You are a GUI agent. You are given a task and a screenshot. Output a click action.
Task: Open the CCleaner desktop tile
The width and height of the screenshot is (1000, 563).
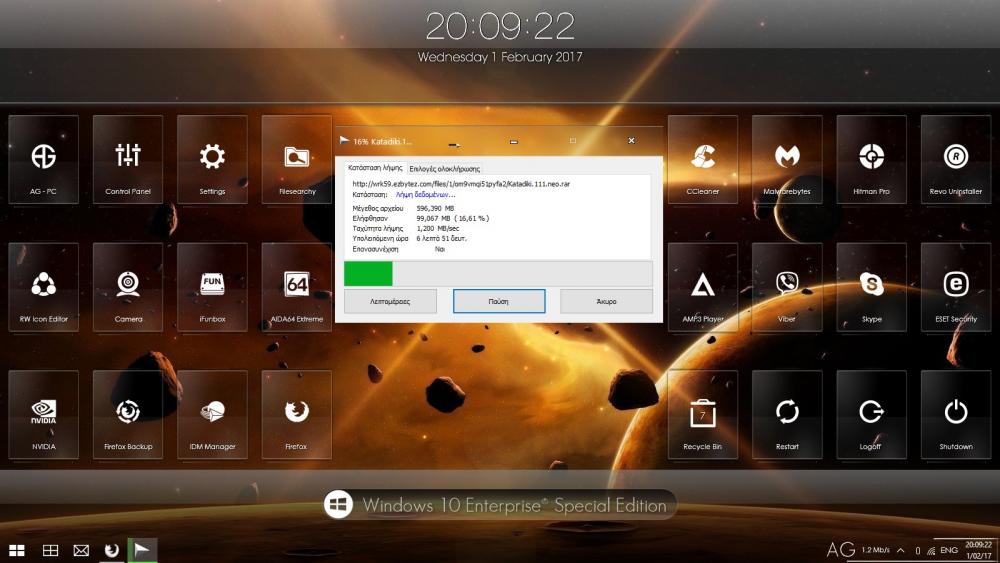pos(702,160)
